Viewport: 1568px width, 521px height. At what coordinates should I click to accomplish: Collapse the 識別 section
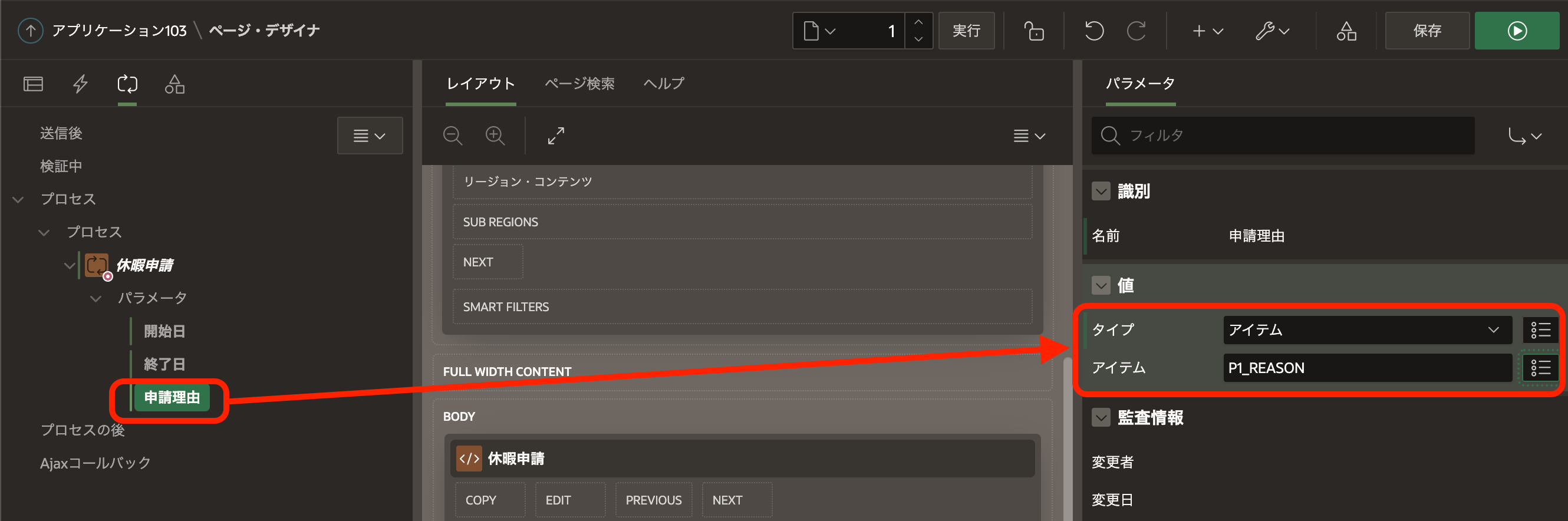pos(1101,191)
